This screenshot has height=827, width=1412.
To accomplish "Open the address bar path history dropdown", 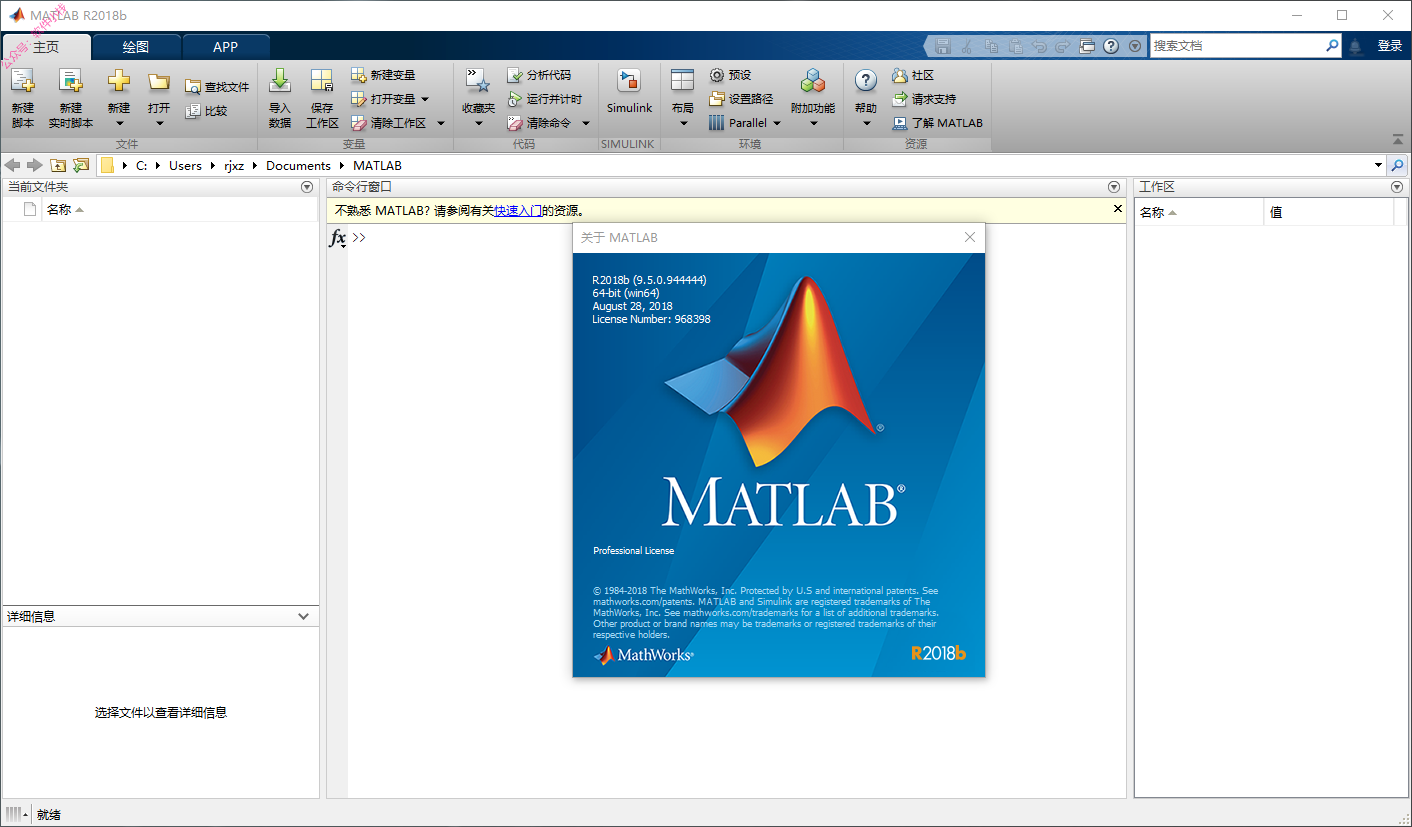I will pos(1378,166).
